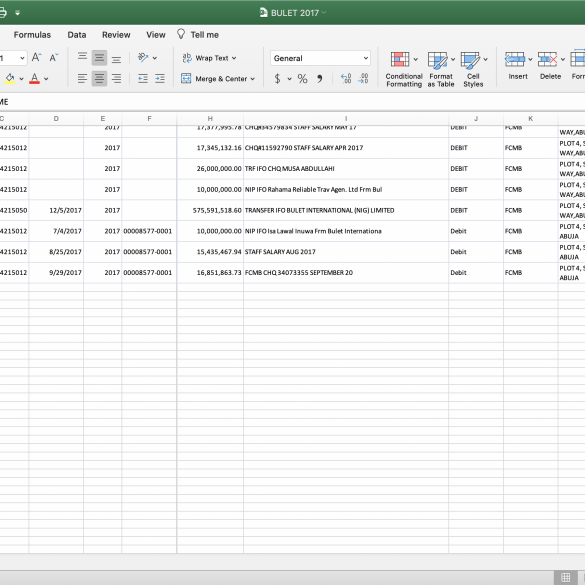Click cell TRF IFO CHQ MUSA ABDULLAHI
The image size is (585, 585).
pyautogui.click(x=346, y=169)
